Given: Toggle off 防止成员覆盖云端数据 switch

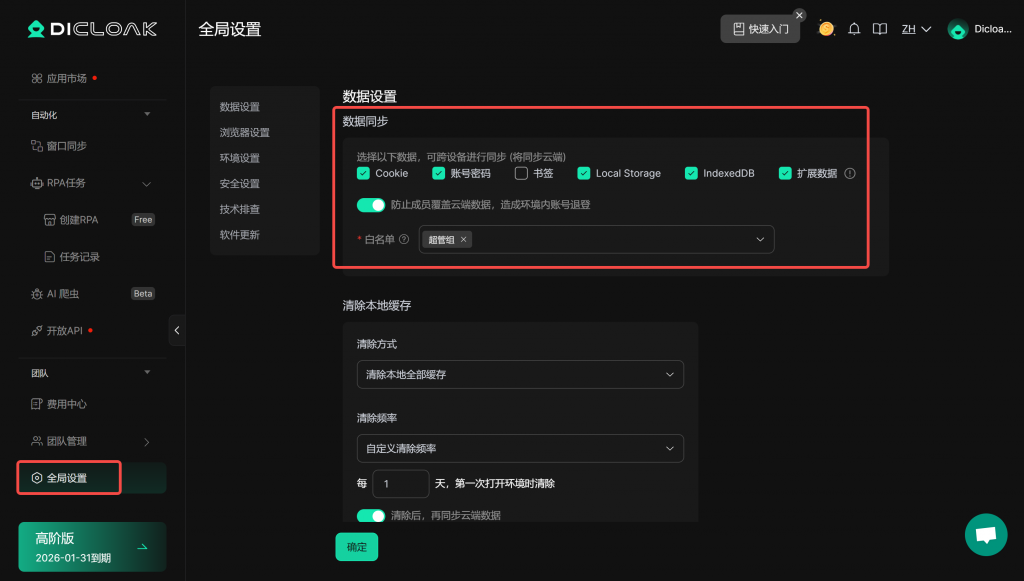Looking at the screenshot, I should (x=371, y=205).
